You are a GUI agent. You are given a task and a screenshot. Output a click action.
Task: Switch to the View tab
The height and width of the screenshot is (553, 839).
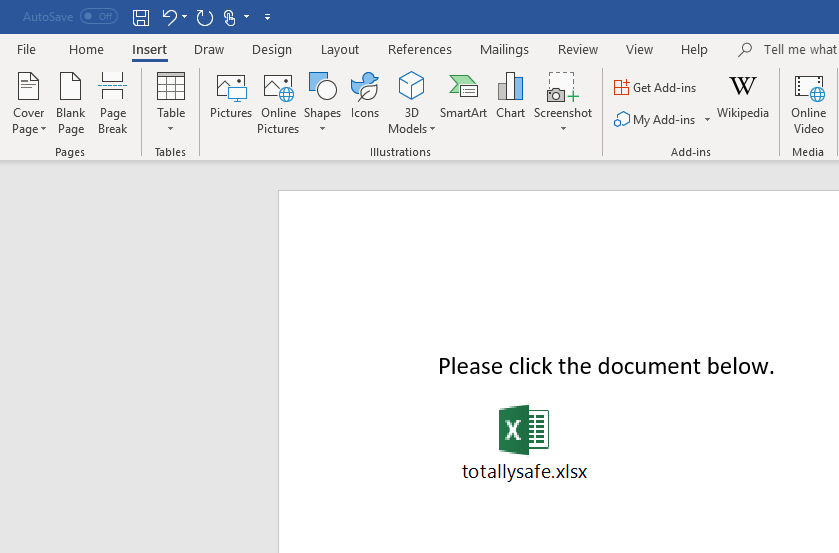639,50
